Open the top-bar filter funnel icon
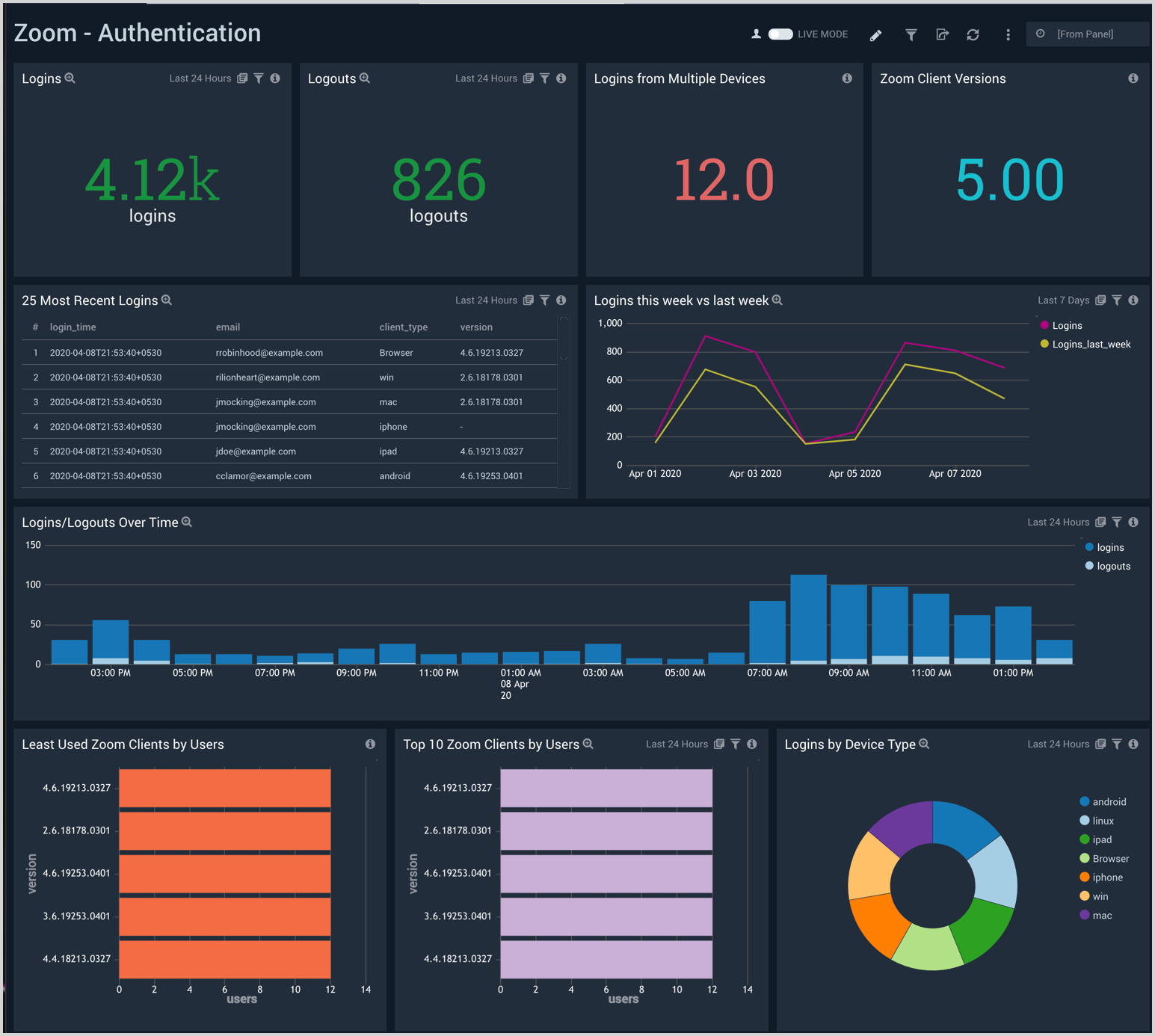 coord(911,34)
